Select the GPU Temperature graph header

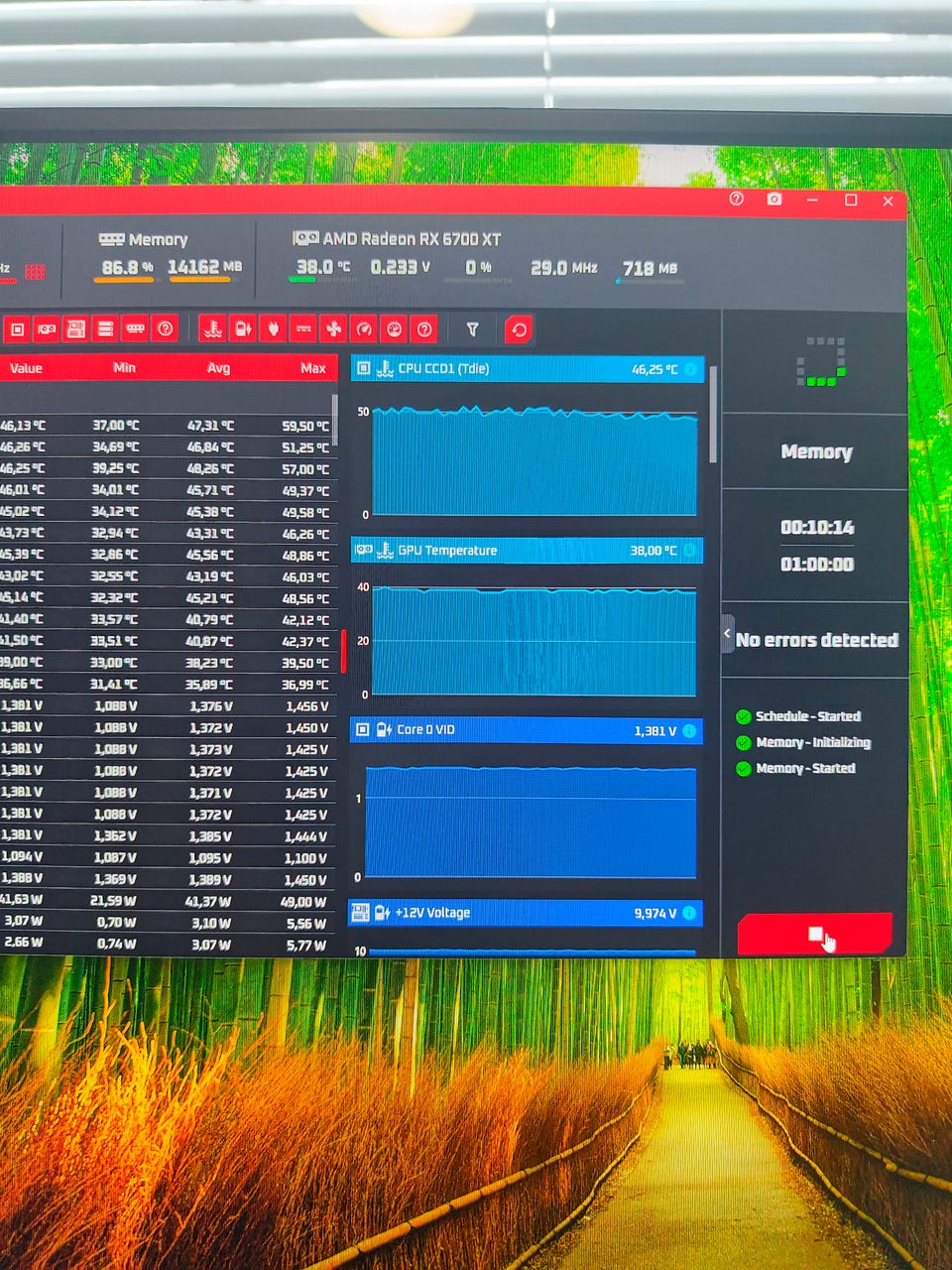click(527, 550)
